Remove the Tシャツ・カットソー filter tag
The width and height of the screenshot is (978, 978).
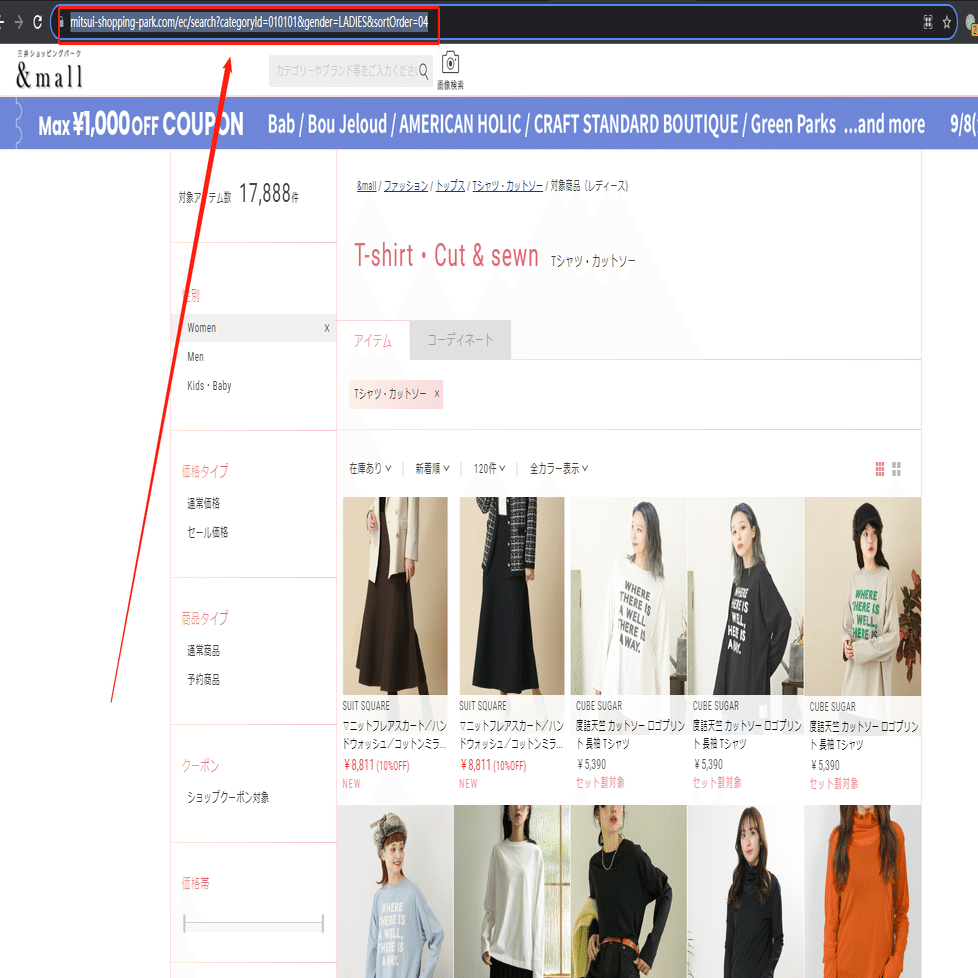click(x=437, y=394)
